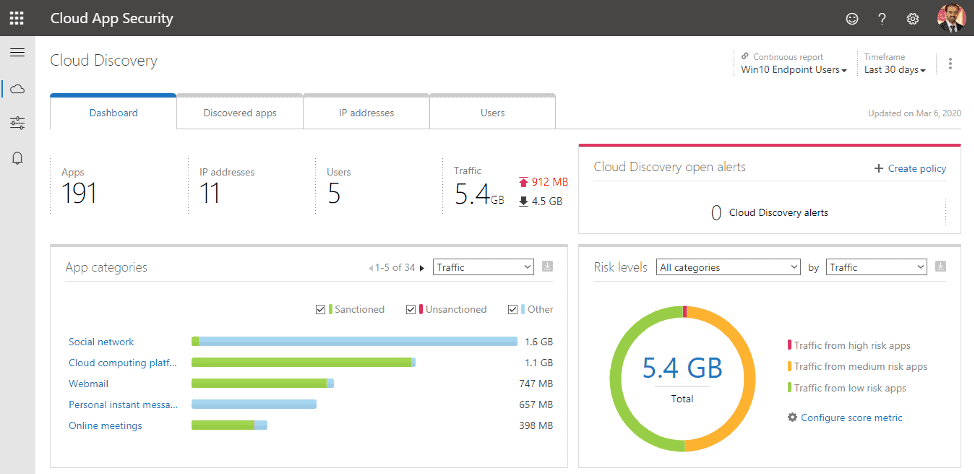Screen dimensions: 974x474
Task: Click the blue Other legend swatch
Action: (x=524, y=309)
